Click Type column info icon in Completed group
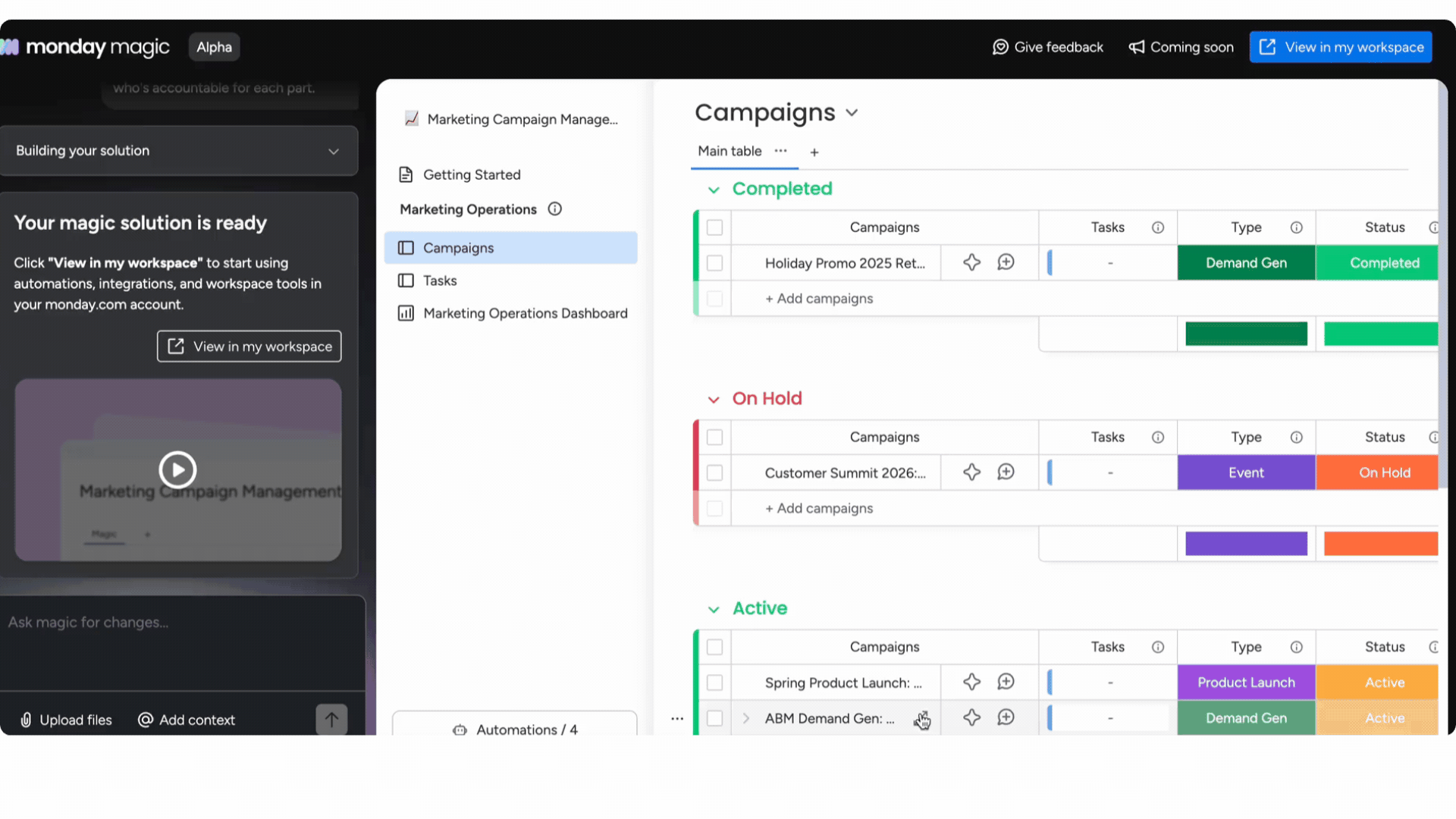The height and width of the screenshot is (819, 1456). pyautogui.click(x=1297, y=227)
